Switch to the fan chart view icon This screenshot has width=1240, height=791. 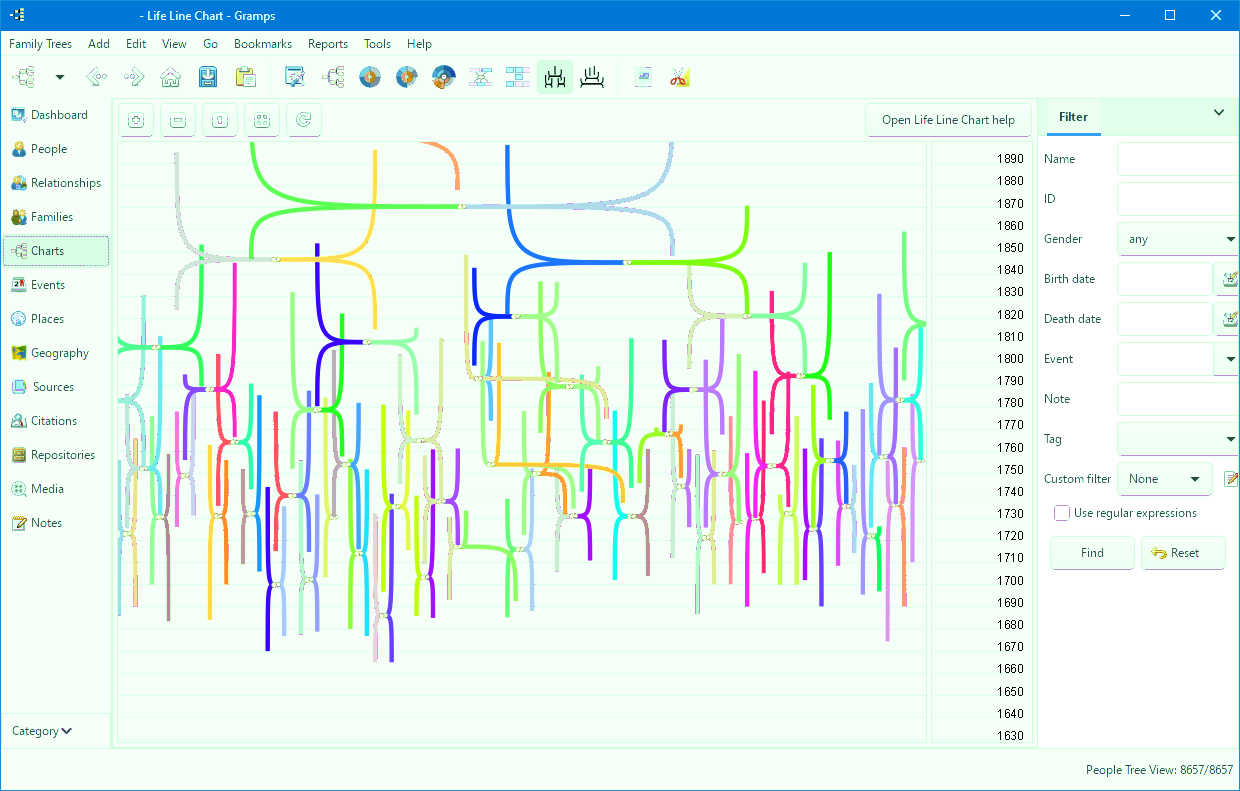coord(369,77)
